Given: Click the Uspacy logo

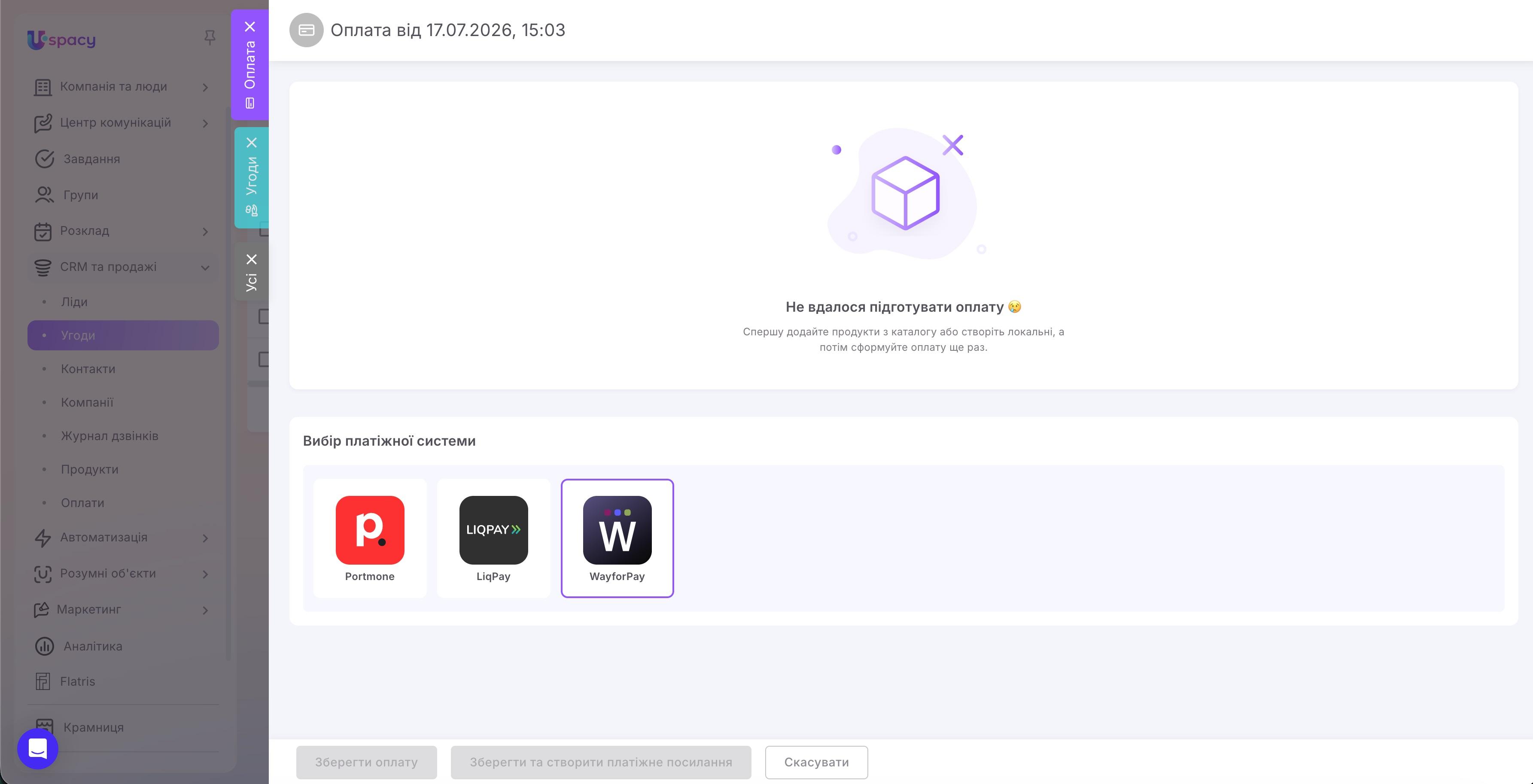Looking at the screenshot, I should point(61,40).
